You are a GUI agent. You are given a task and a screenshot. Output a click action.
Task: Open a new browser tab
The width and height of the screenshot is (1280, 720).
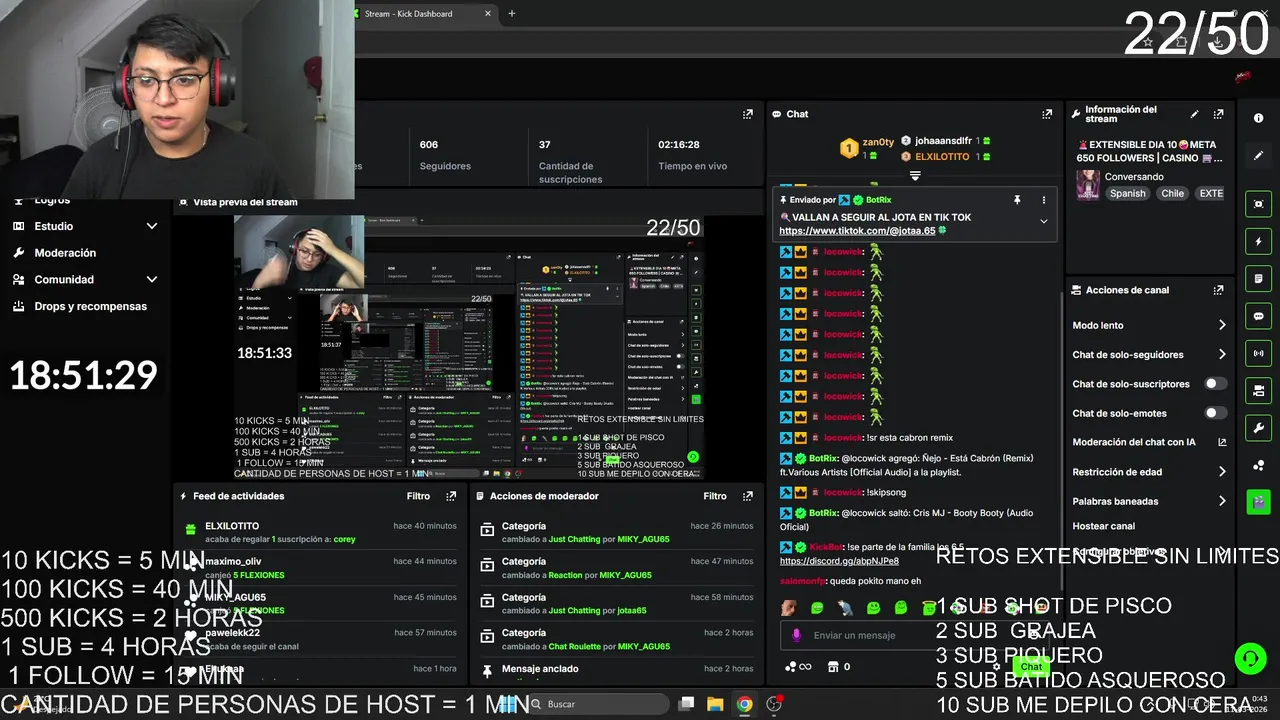[x=512, y=14]
